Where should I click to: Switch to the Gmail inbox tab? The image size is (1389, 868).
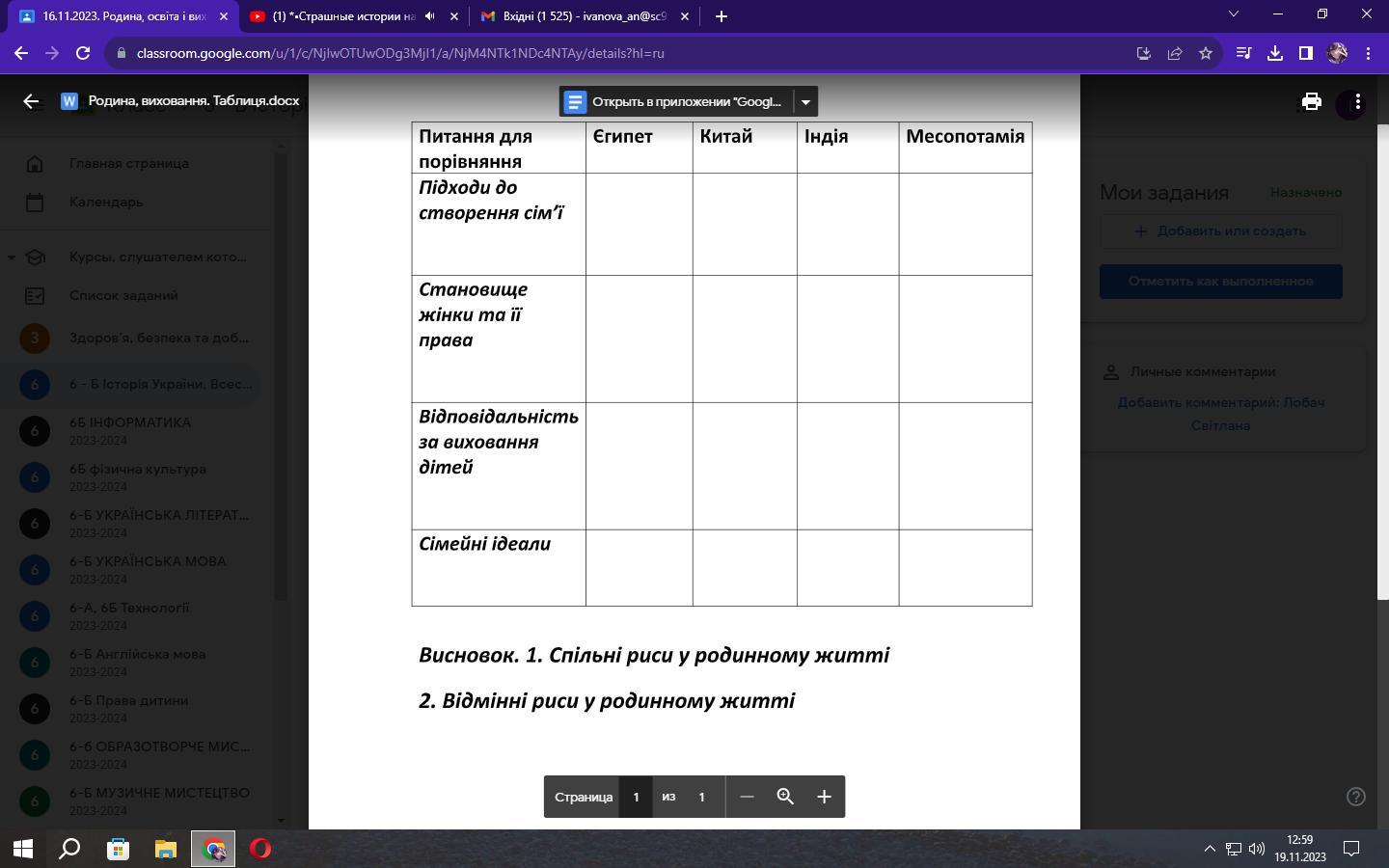pos(584,16)
